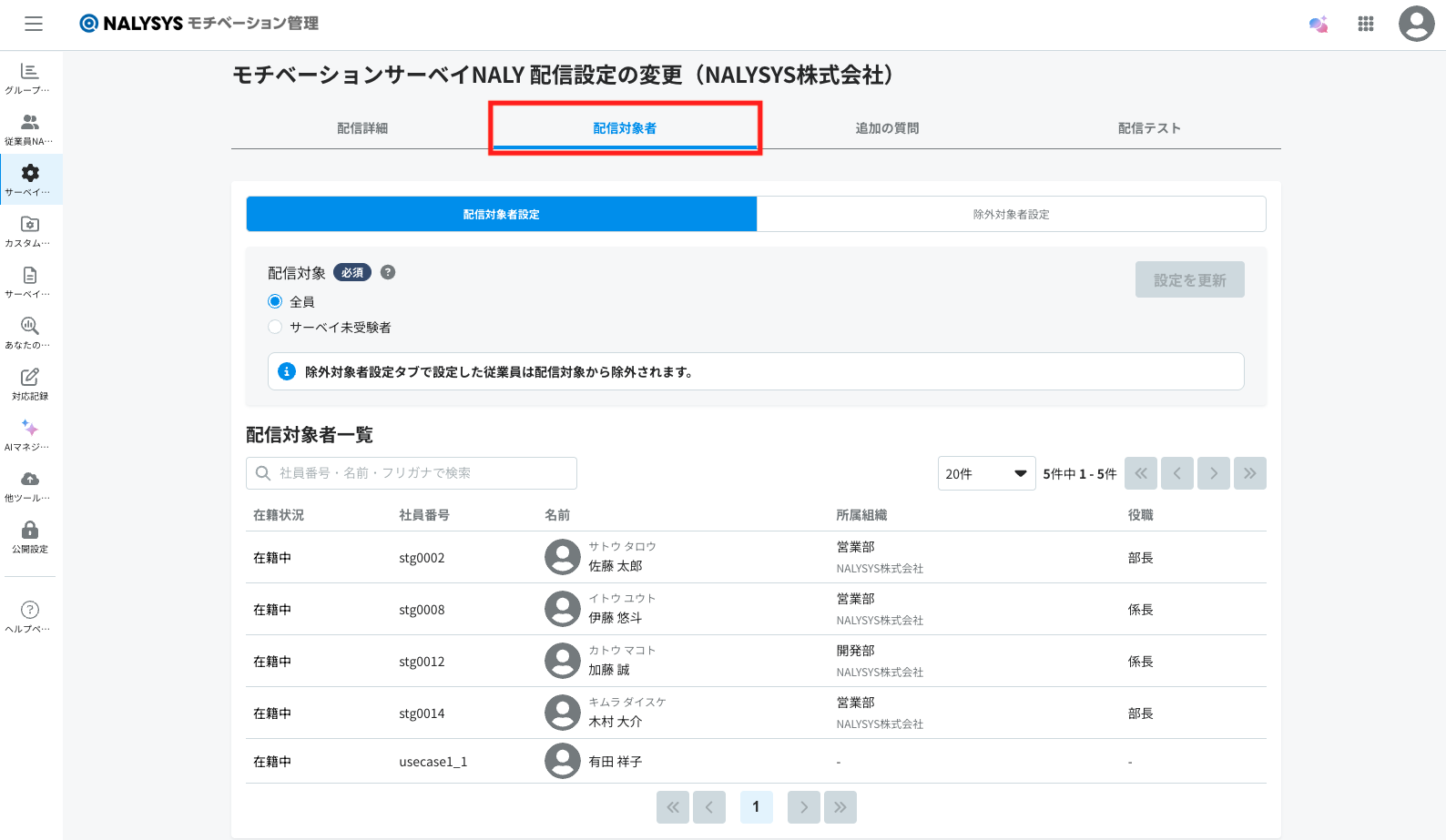Click the NALYSYS logo in the header
Viewport: 1446px width, 840px height.
[199, 24]
